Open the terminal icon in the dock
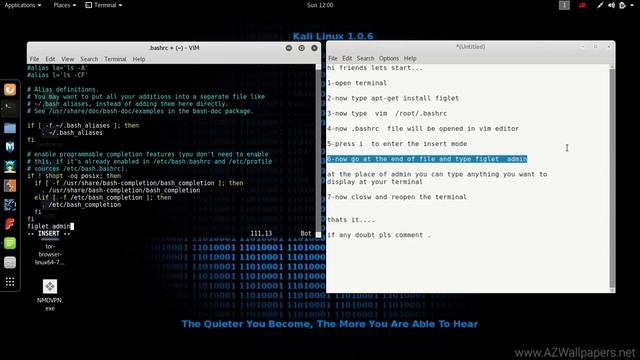Screen dimensions: 640x360 [10, 108]
